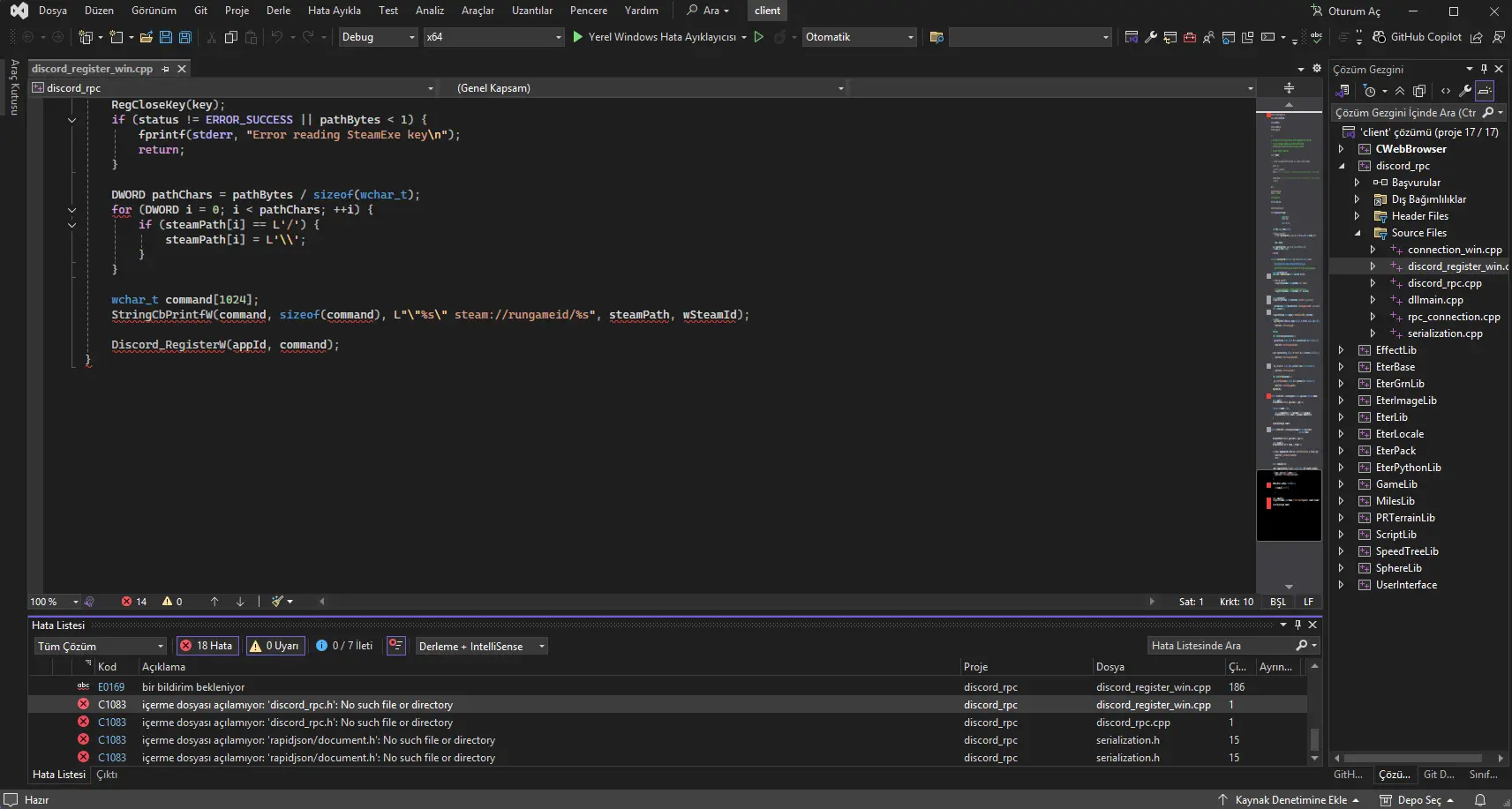Open the Derle menu
This screenshot has width=1512, height=809.
tap(278, 11)
